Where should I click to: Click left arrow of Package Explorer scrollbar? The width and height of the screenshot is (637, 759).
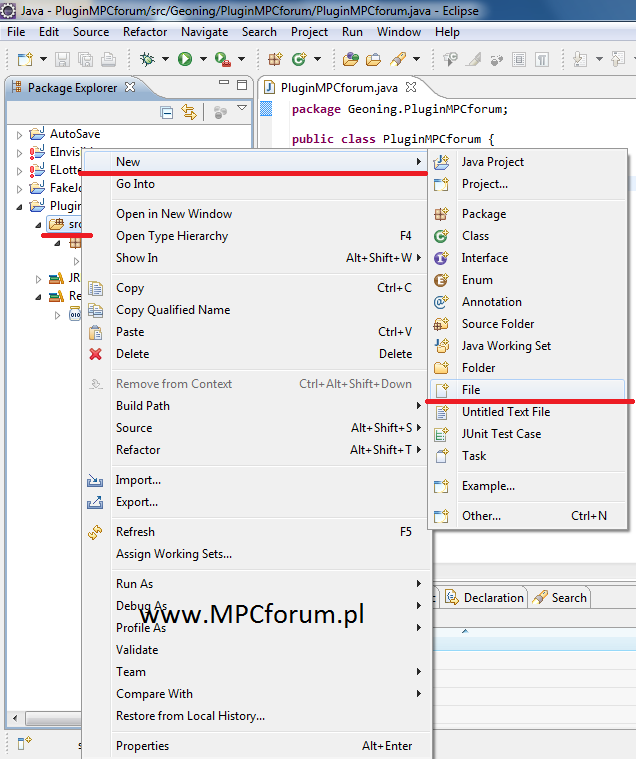click(x=15, y=718)
